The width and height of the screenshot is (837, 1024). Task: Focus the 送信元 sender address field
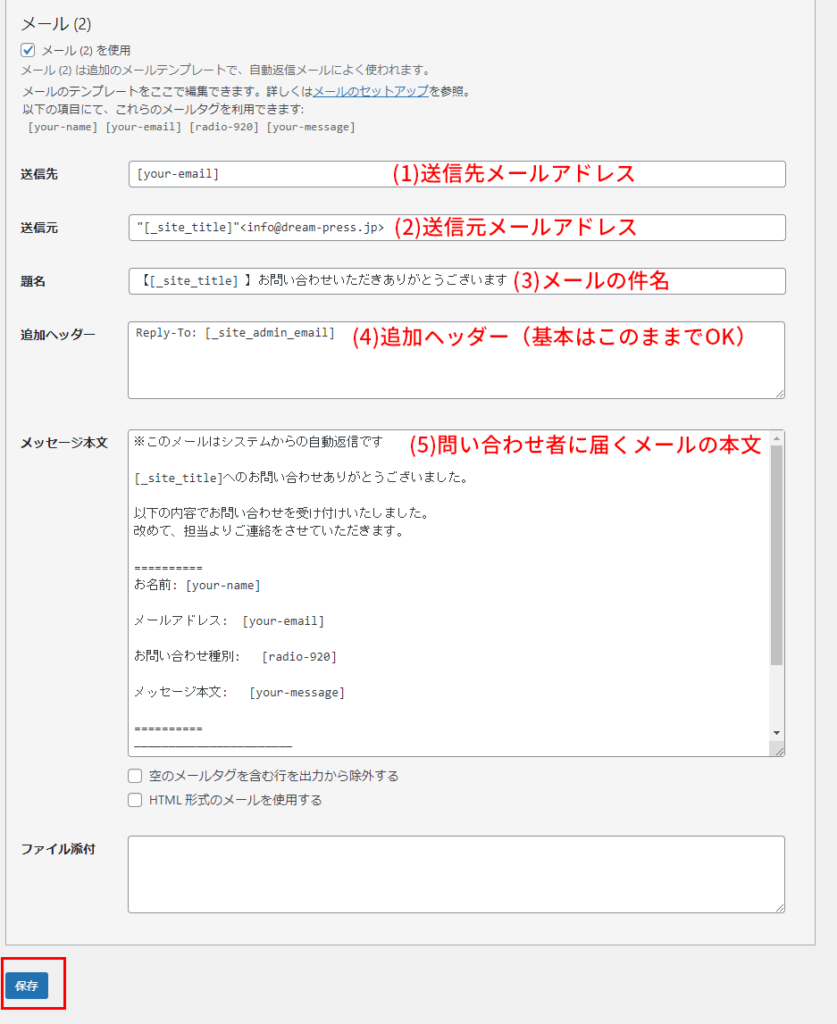tap(260, 228)
